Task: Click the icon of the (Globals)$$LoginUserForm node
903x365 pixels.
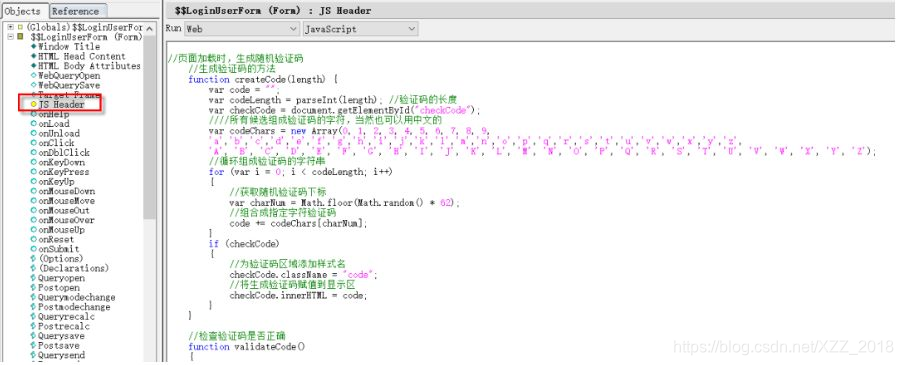Action: (20, 27)
